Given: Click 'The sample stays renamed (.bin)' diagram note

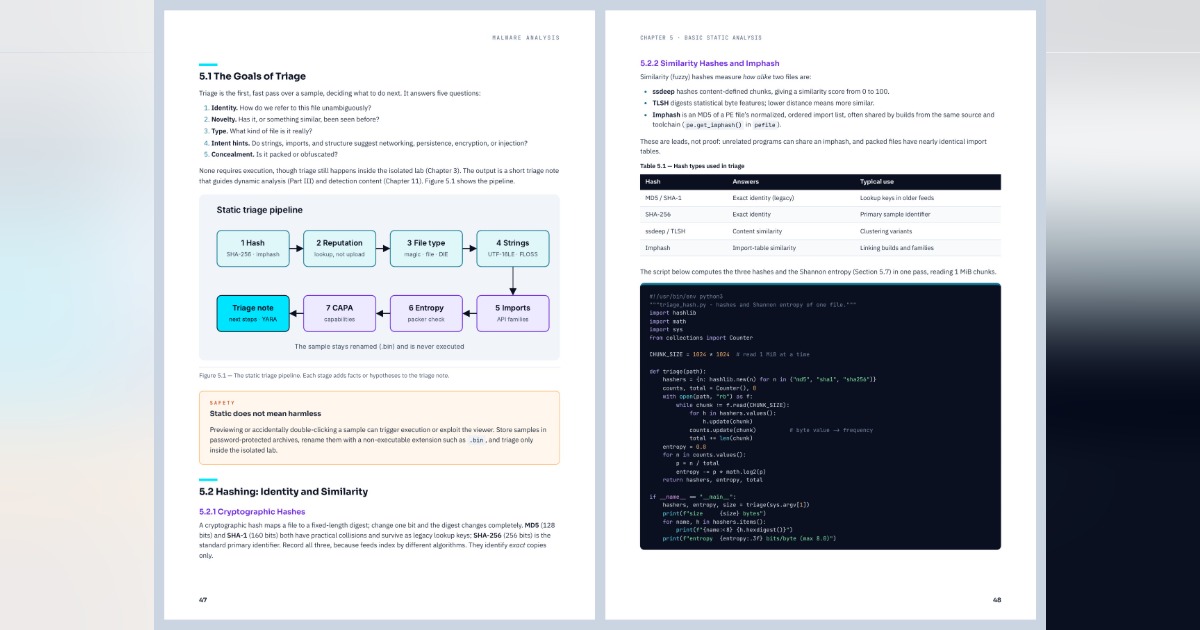Looking at the screenshot, I should point(379,347).
